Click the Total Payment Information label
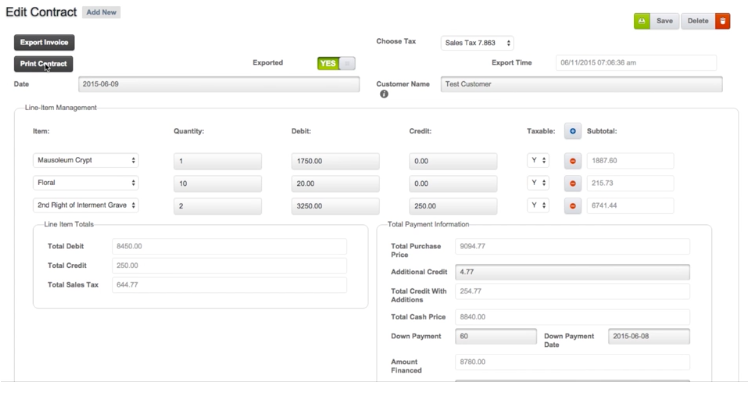748x394 pixels. coord(428,224)
